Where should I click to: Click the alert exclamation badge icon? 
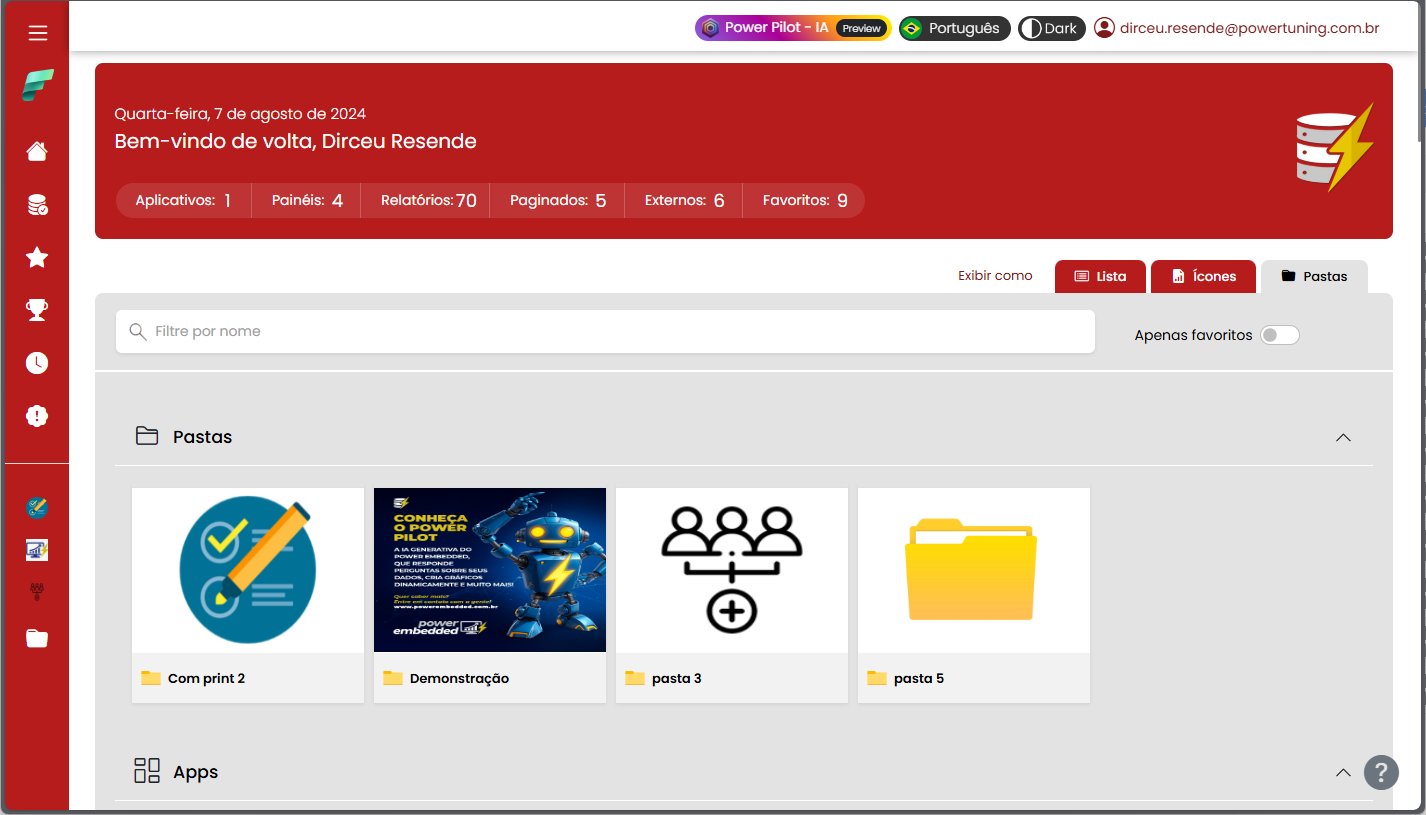pos(37,416)
